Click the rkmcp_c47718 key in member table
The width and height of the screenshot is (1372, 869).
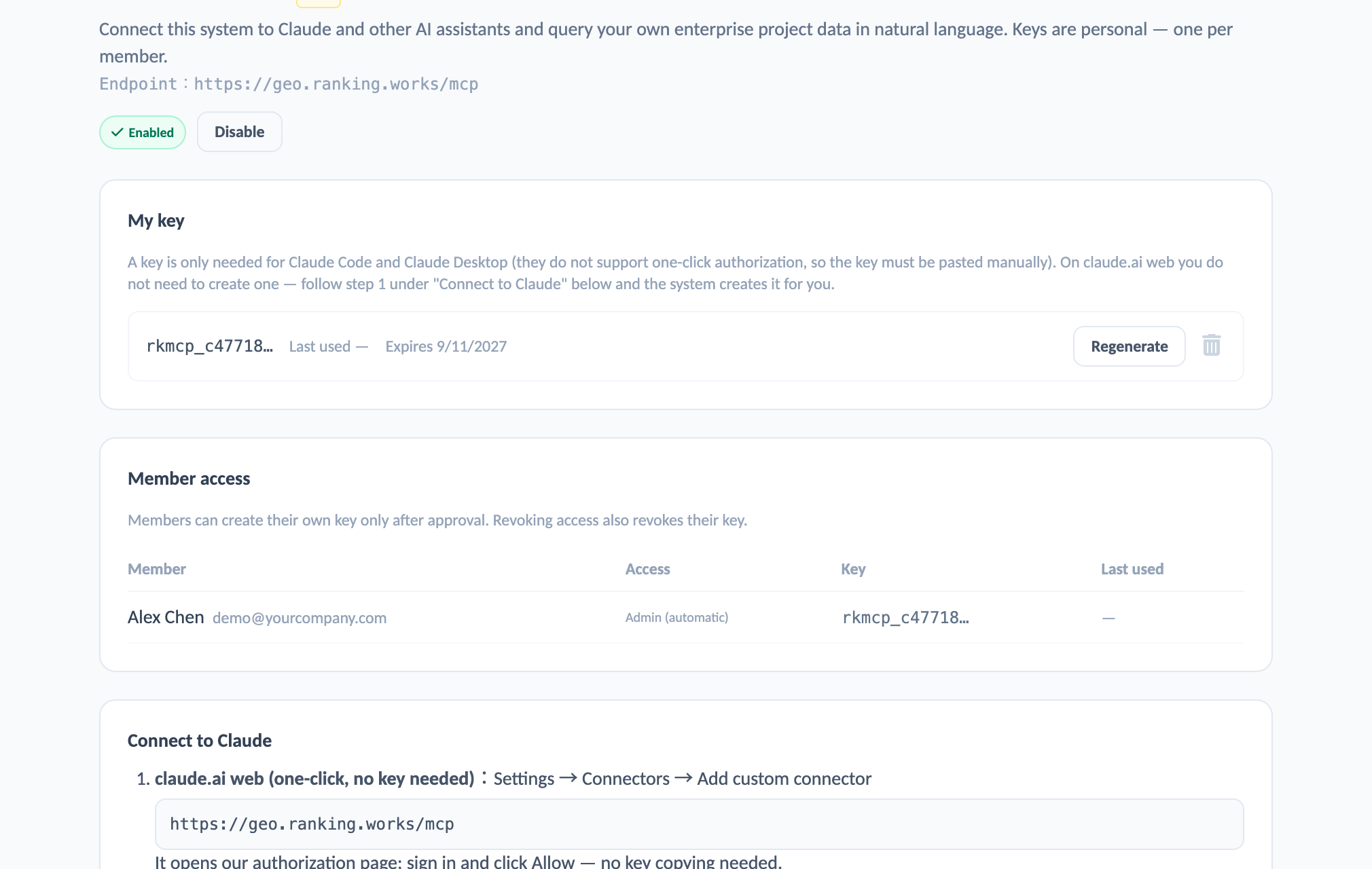(x=905, y=617)
